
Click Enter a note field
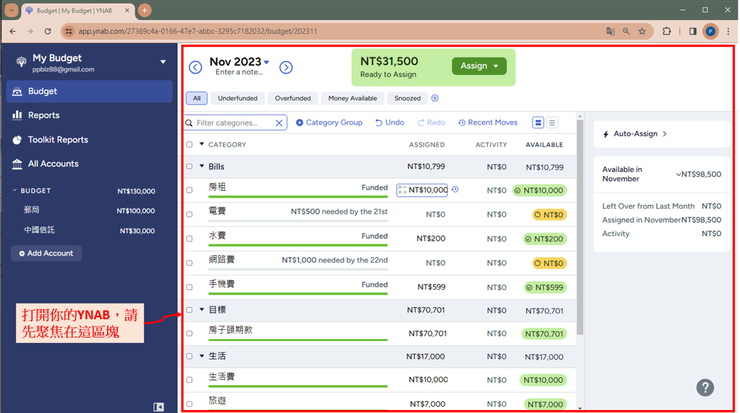click(x=239, y=72)
